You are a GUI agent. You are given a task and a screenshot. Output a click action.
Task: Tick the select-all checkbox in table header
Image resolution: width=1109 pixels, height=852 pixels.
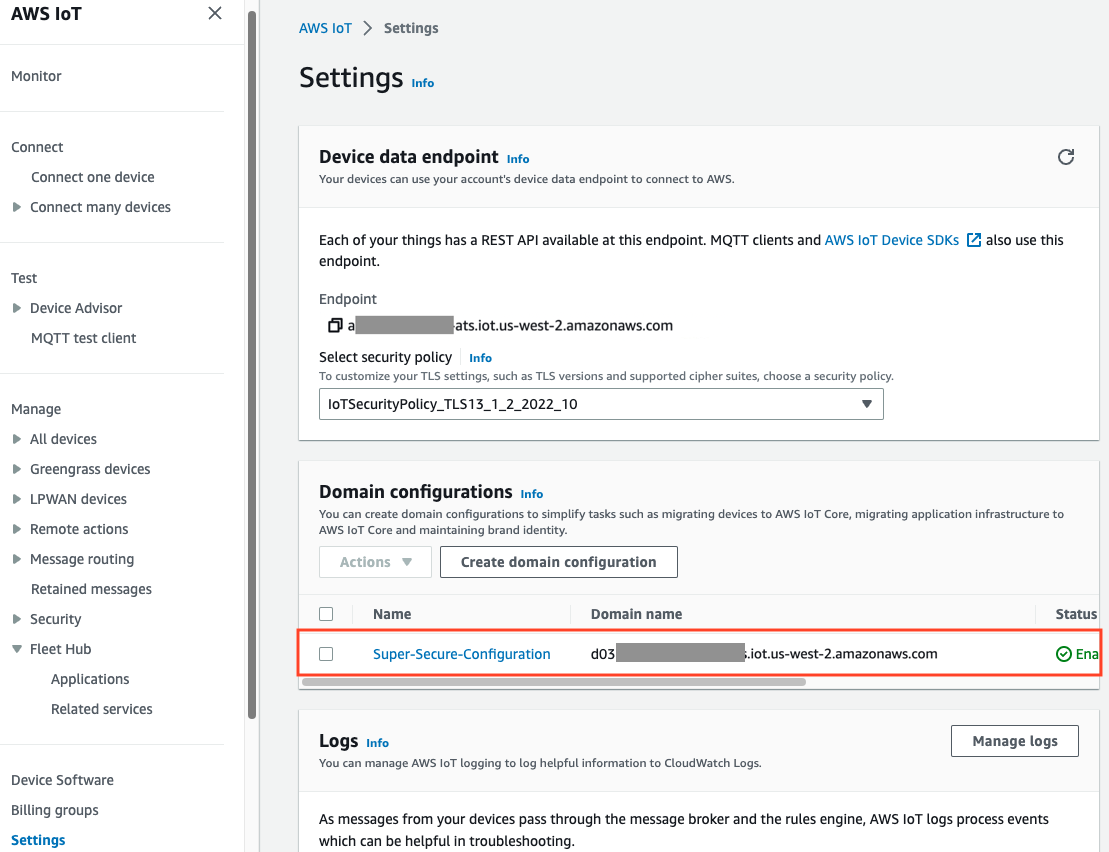click(326, 614)
